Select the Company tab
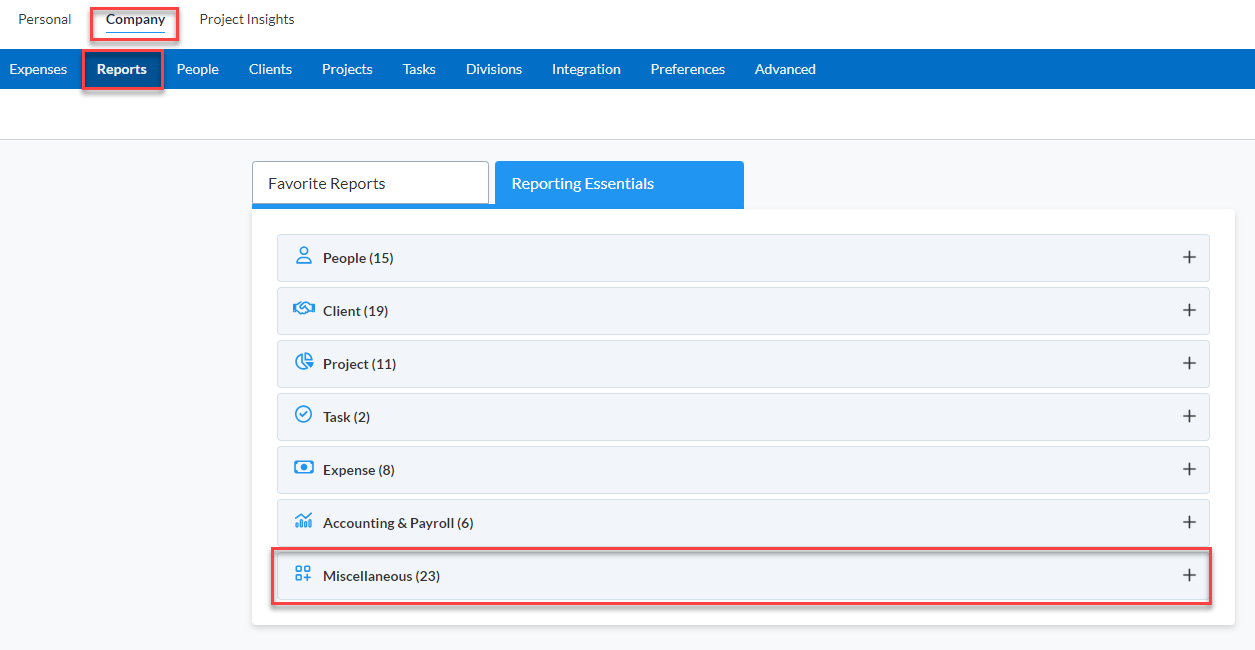Screen dimensions: 1255x650 tap(135, 20)
